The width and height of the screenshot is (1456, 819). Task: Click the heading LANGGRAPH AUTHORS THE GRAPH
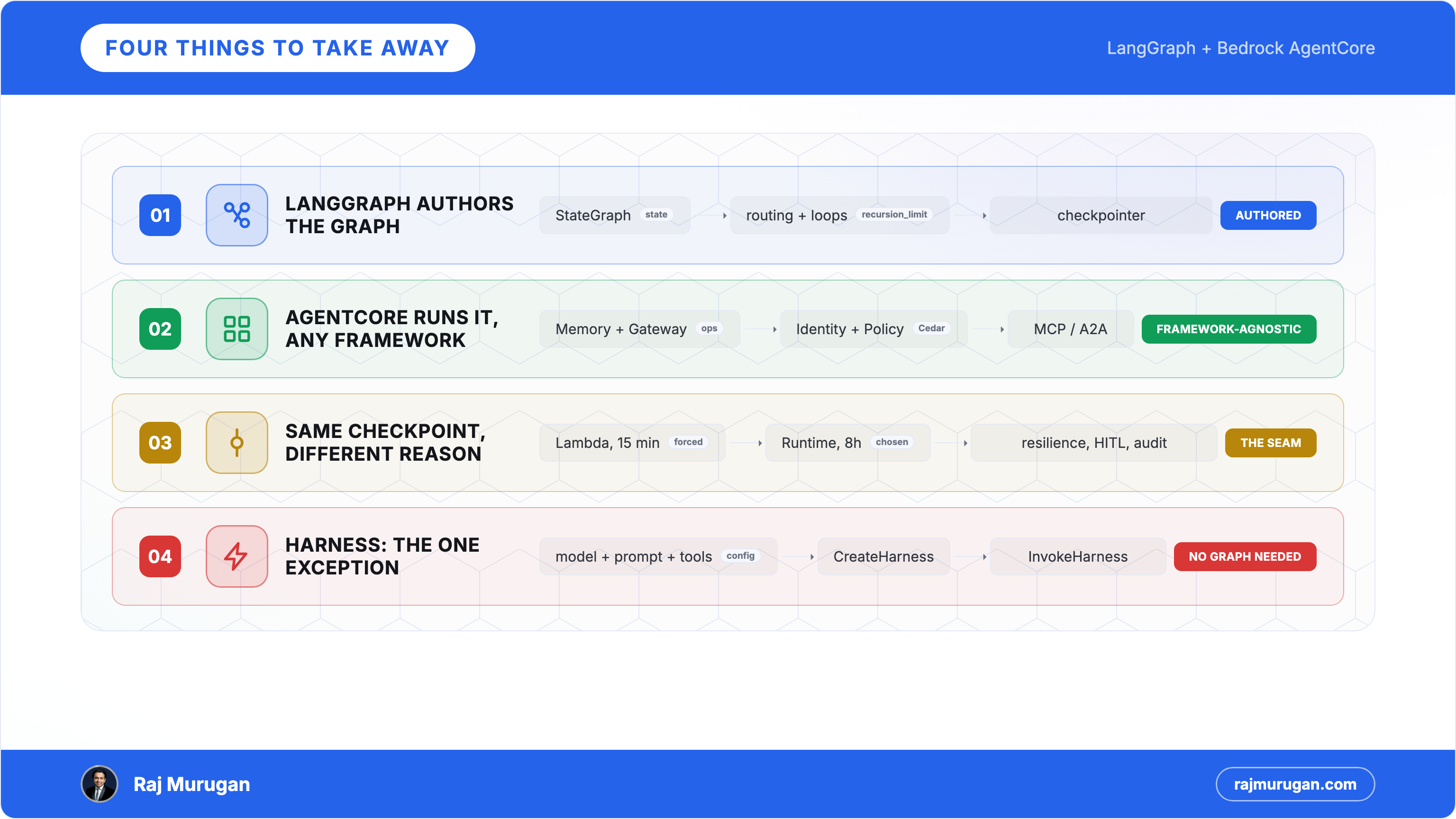pos(399,215)
